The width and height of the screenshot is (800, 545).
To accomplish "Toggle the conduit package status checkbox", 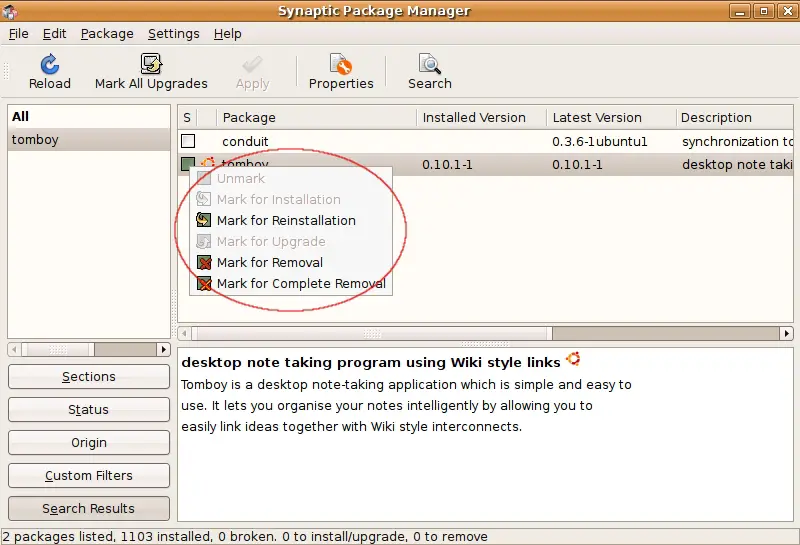I will 188,141.
